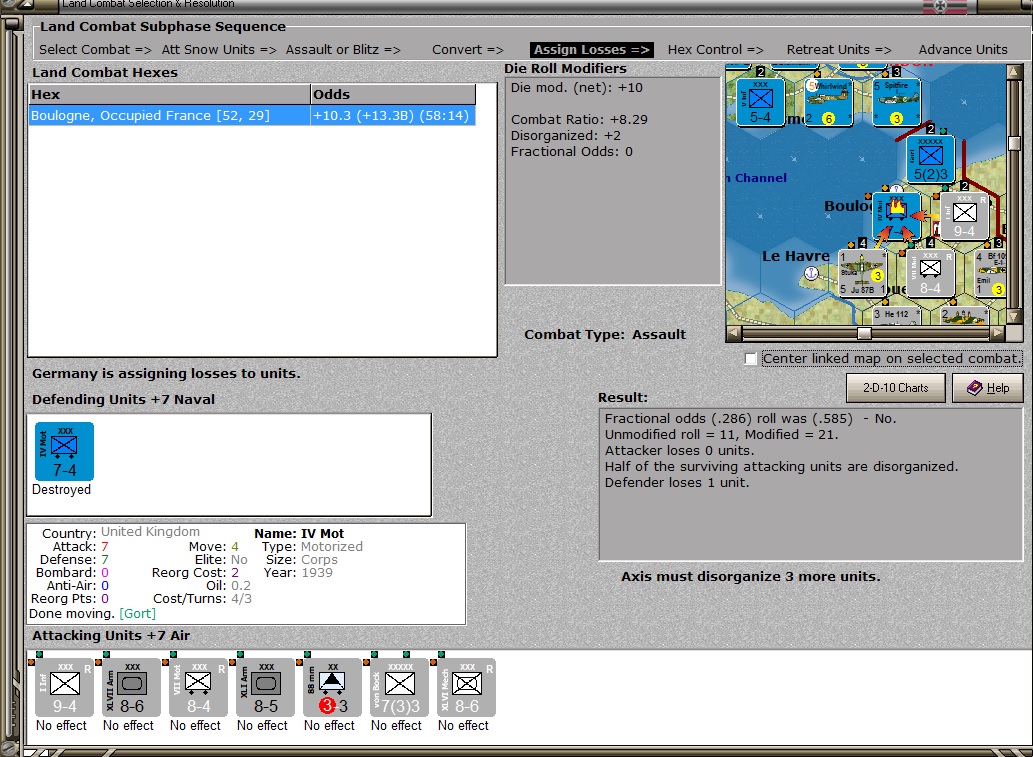
Task: Click map horizontal scrollbar right arrow
Action: point(999,333)
